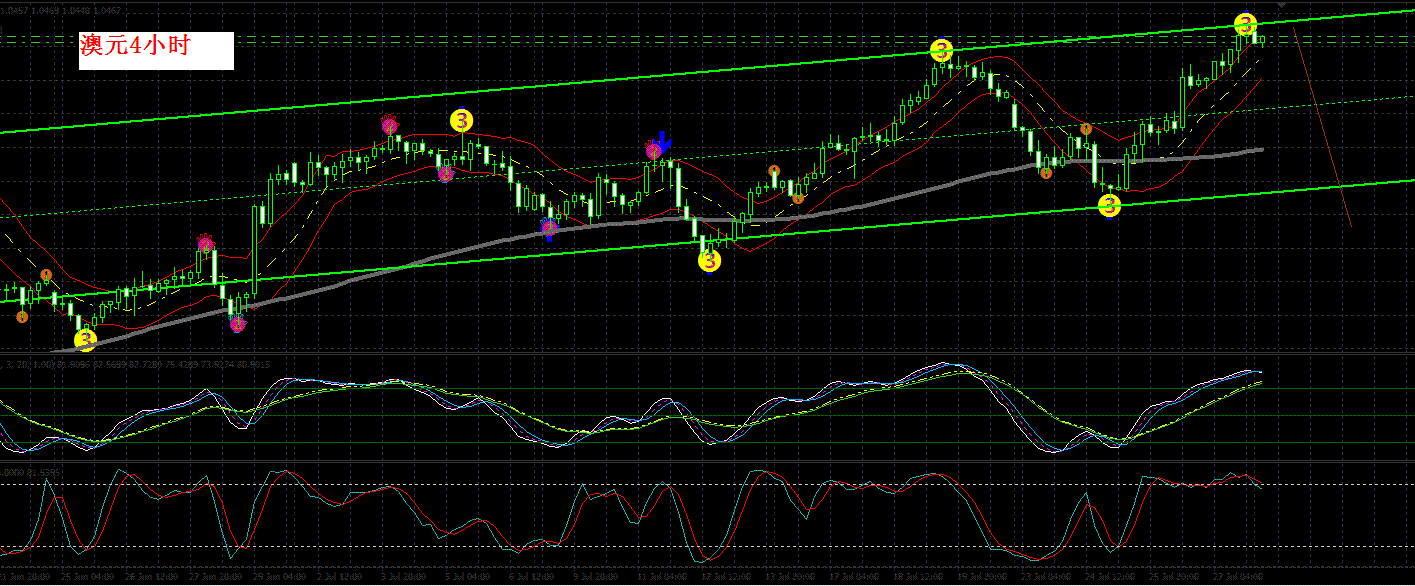
Task: Click the orange dot marker above the 23 Jul candles
Action: click(x=1087, y=129)
